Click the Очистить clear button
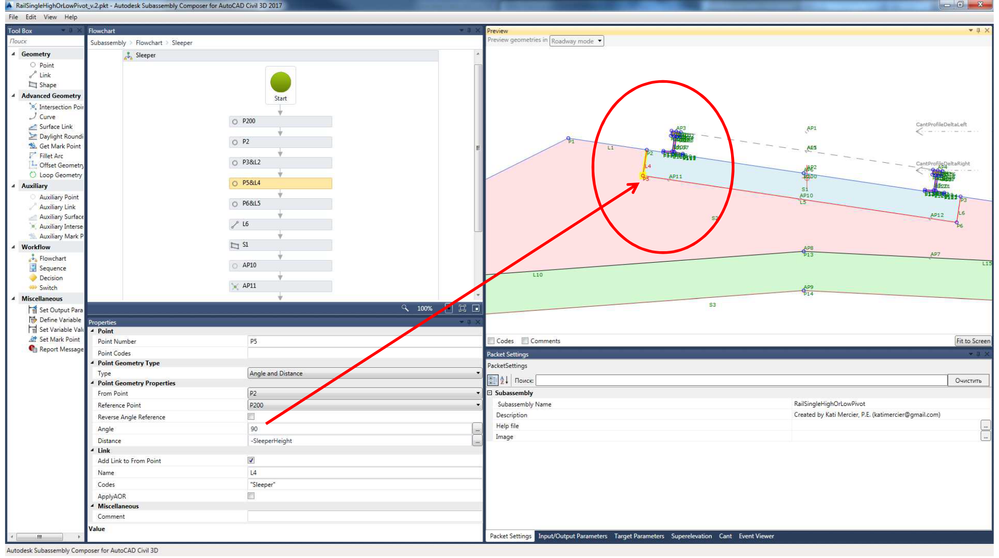Viewport: 999px width, 558px height. [x=968, y=380]
